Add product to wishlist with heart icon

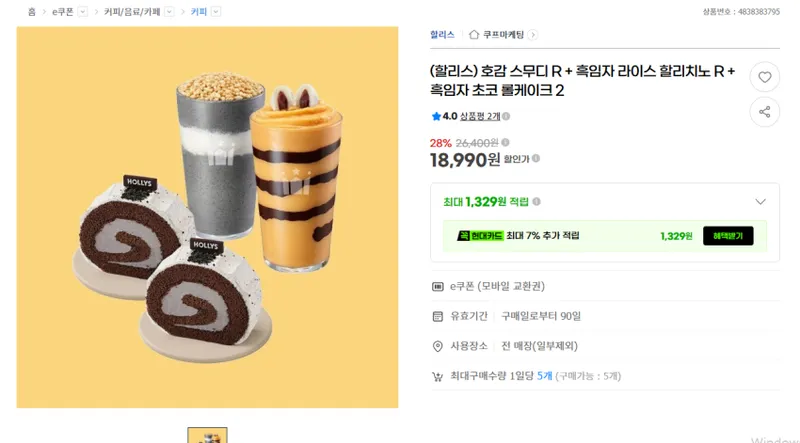(764, 77)
